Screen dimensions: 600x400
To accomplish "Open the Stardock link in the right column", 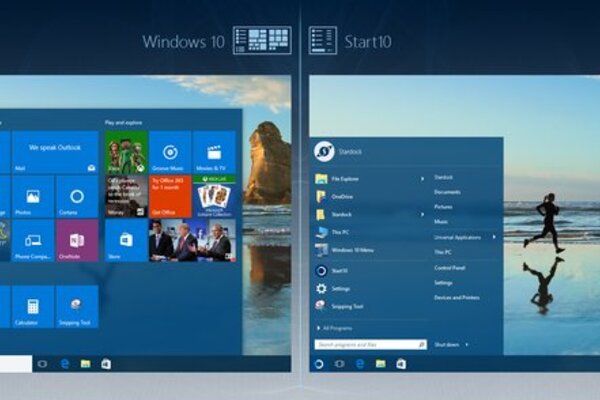I will click(443, 177).
